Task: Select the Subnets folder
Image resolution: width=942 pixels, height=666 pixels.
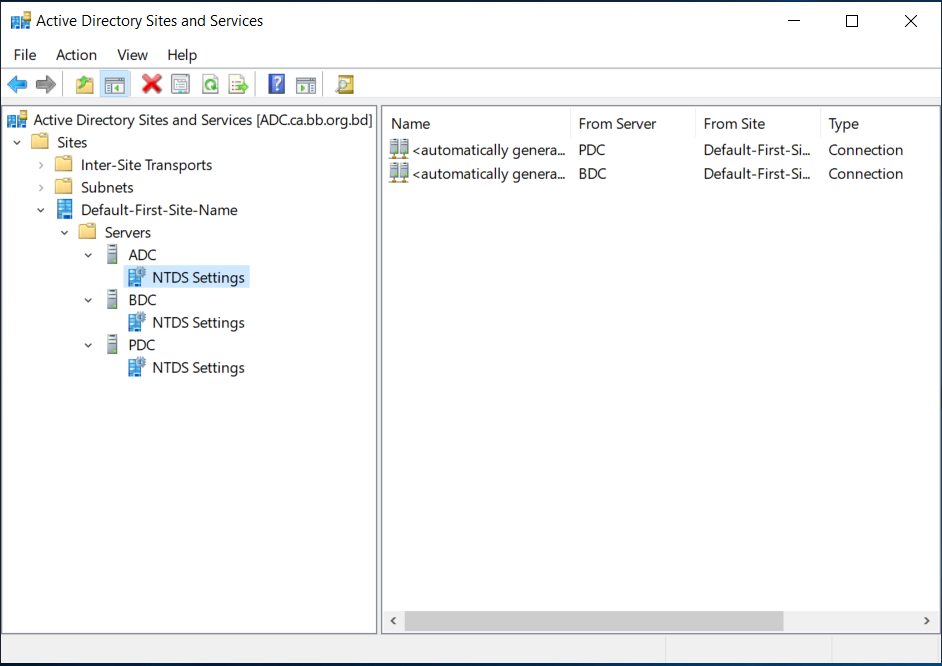Action: pyautogui.click(x=107, y=187)
